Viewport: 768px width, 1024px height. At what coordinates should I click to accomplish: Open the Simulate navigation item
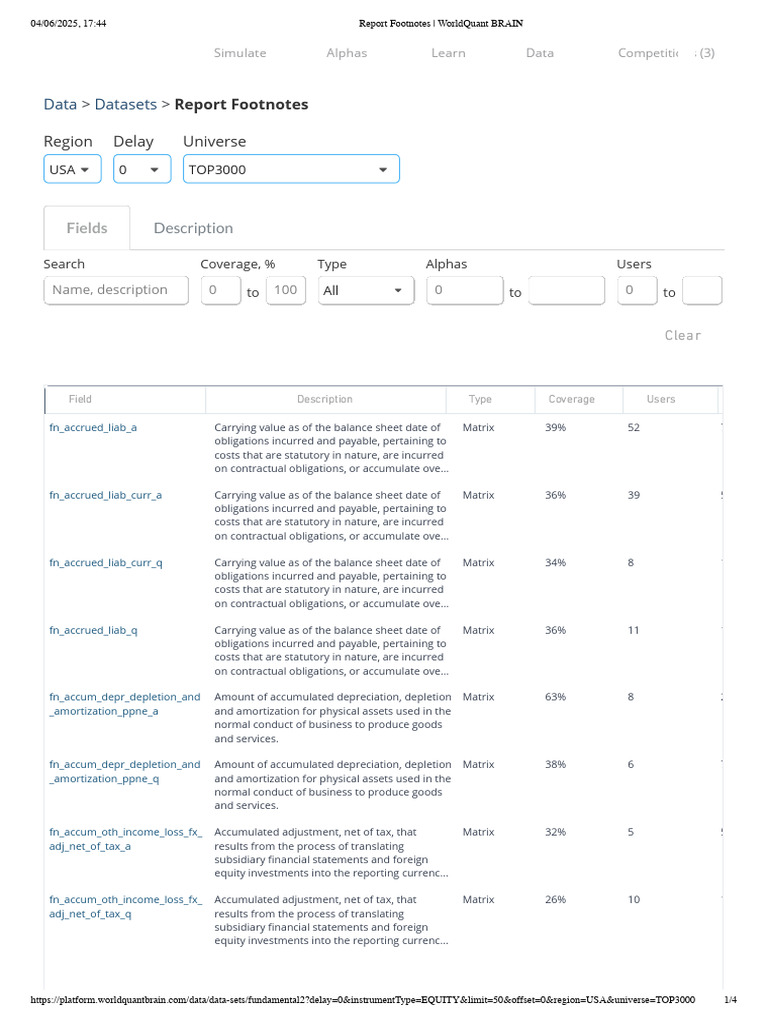pos(240,53)
